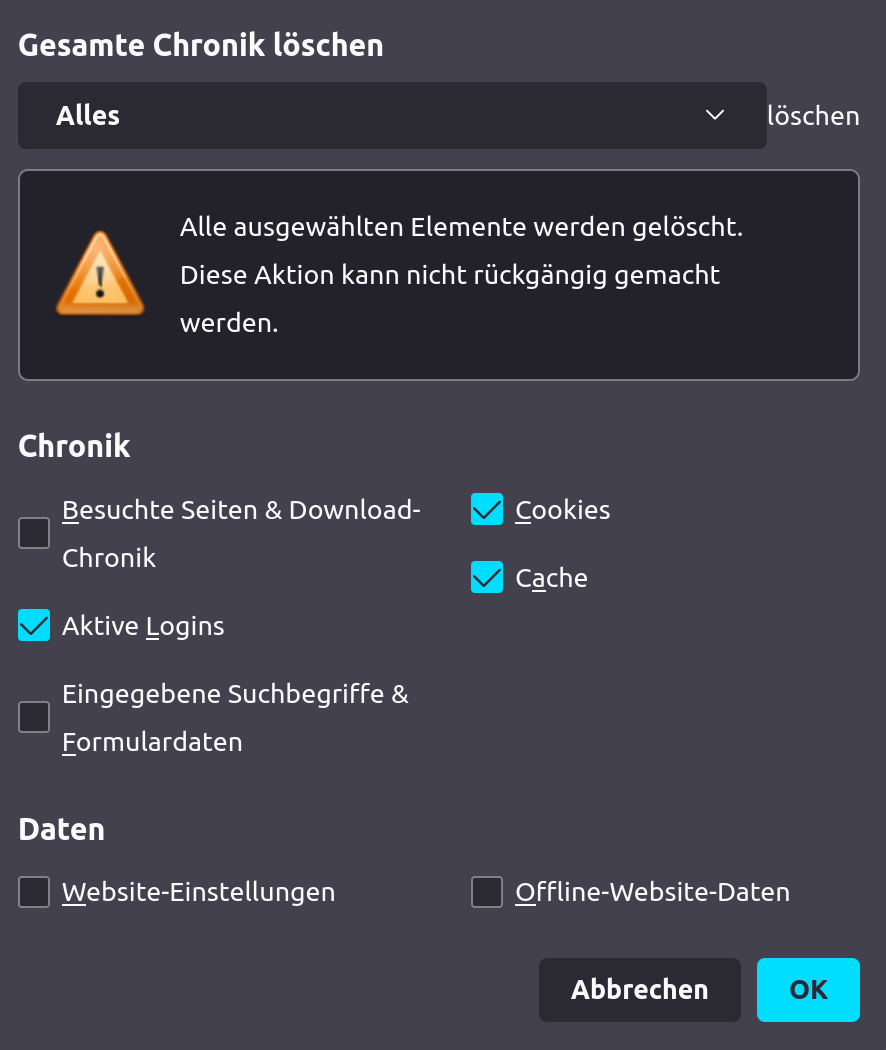Image resolution: width=886 pixels, height=1050 pixels.
Task: Uncheck the Cookies checkbox square
Action: [487, 509]
